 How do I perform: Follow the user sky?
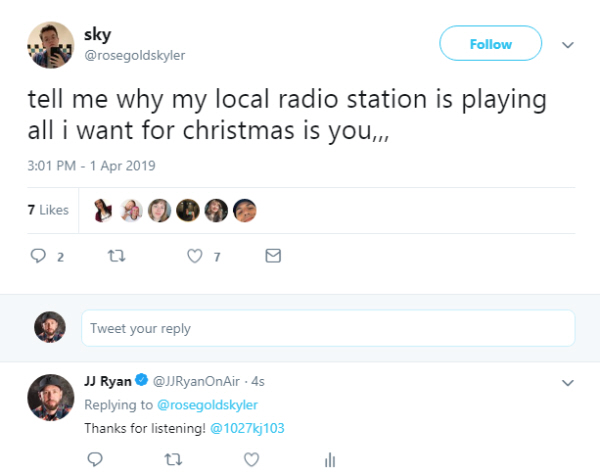pyautogui.click(x=490, y=44)
